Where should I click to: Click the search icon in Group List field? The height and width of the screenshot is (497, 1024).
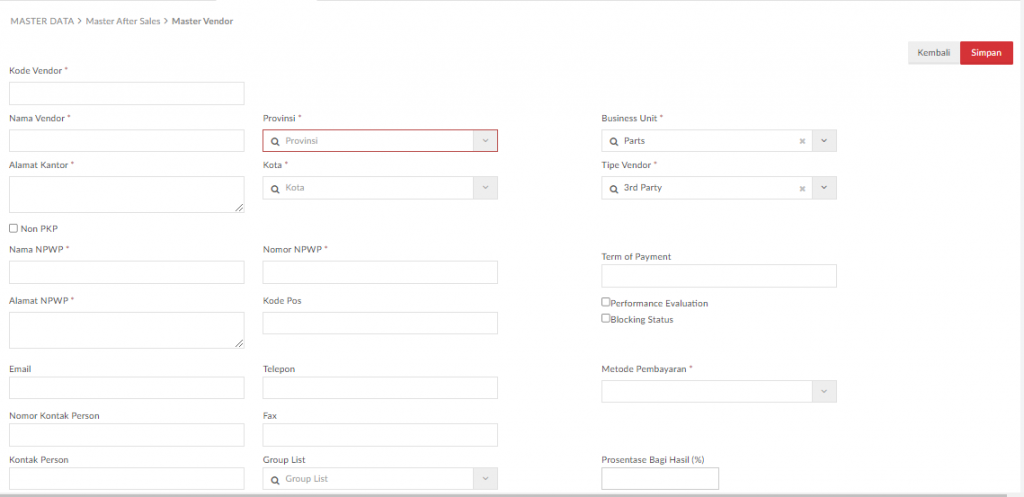tap(275, 479)
